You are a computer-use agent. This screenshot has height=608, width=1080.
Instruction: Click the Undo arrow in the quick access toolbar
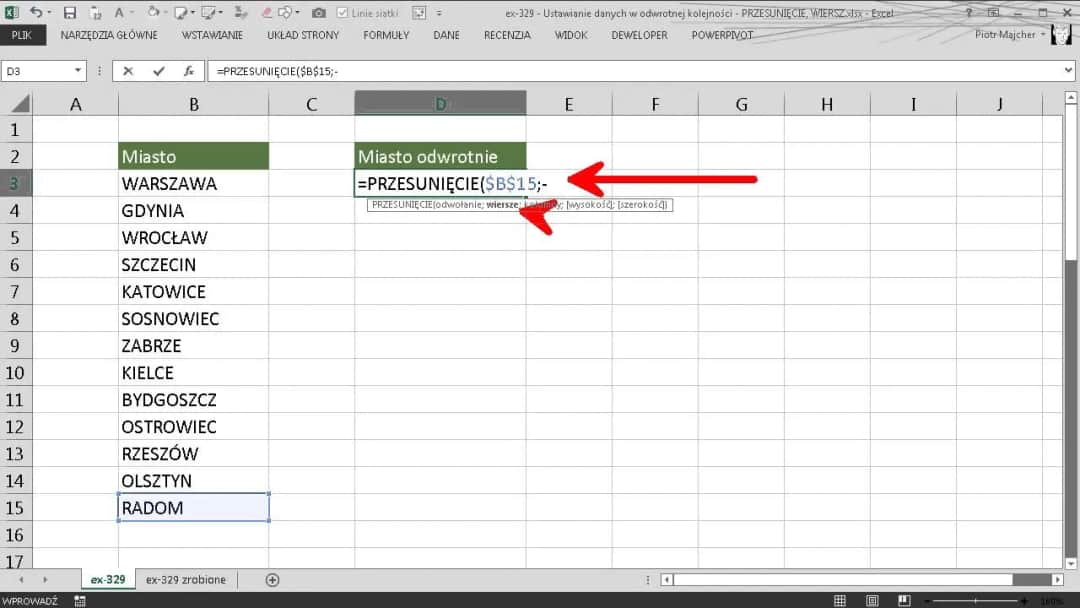(x=36, y=13)
